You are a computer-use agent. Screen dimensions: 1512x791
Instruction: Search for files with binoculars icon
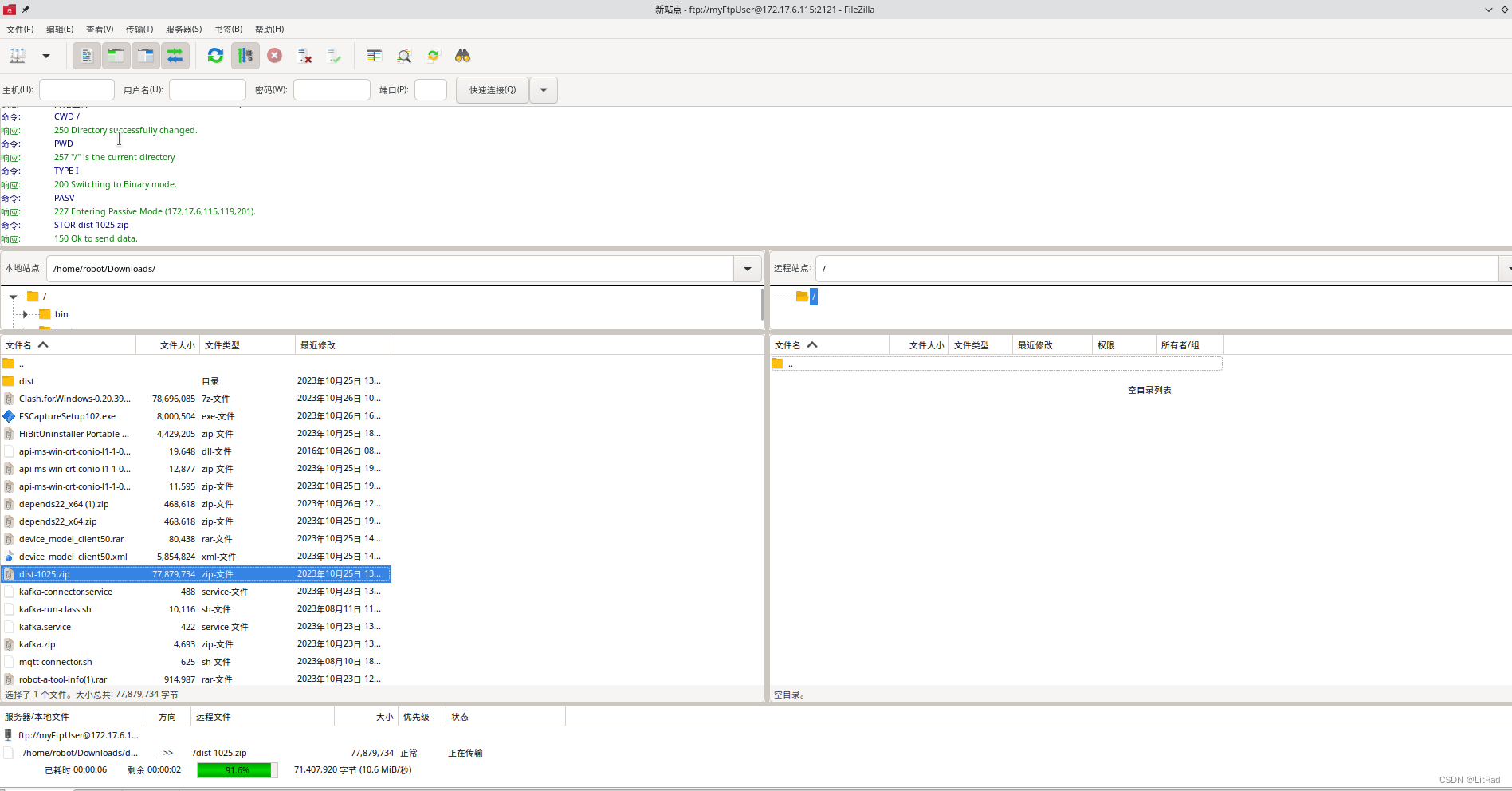pyautogui.click(x=463, y=56)
